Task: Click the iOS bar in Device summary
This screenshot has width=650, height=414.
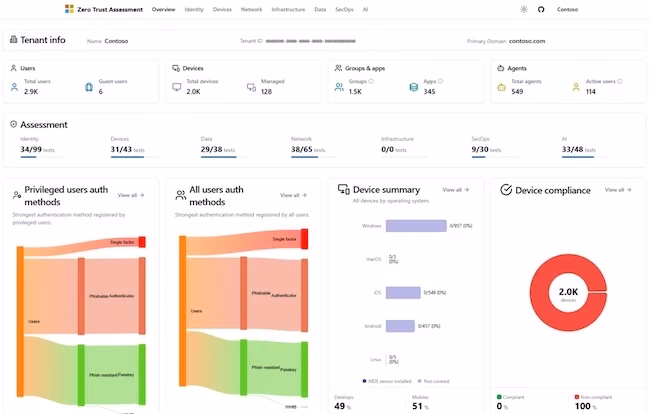Action: pyautogui.click(x=403, y=293)
